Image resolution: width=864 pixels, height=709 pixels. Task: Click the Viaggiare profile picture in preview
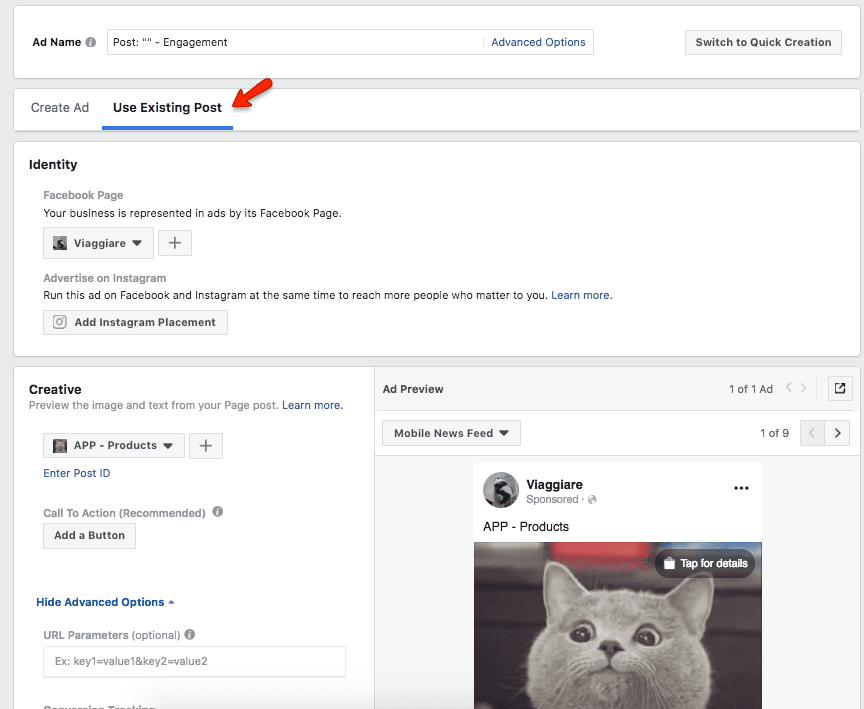pos(501,490)
